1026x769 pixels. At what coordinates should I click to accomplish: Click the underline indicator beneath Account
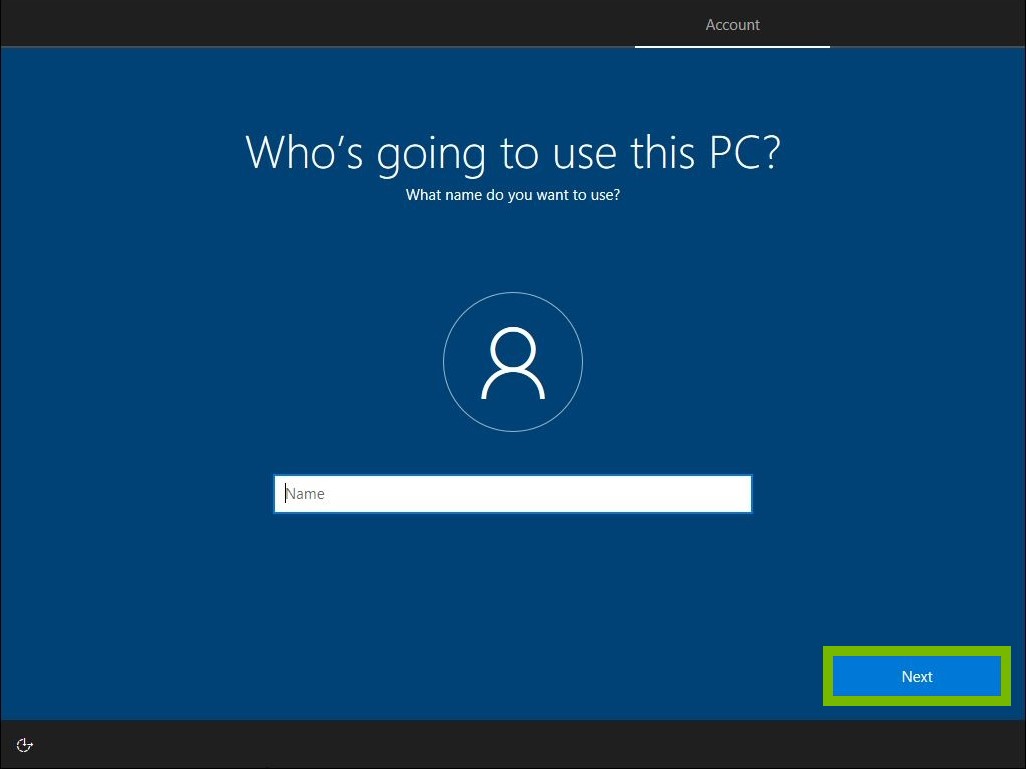[x=732, y=48]
